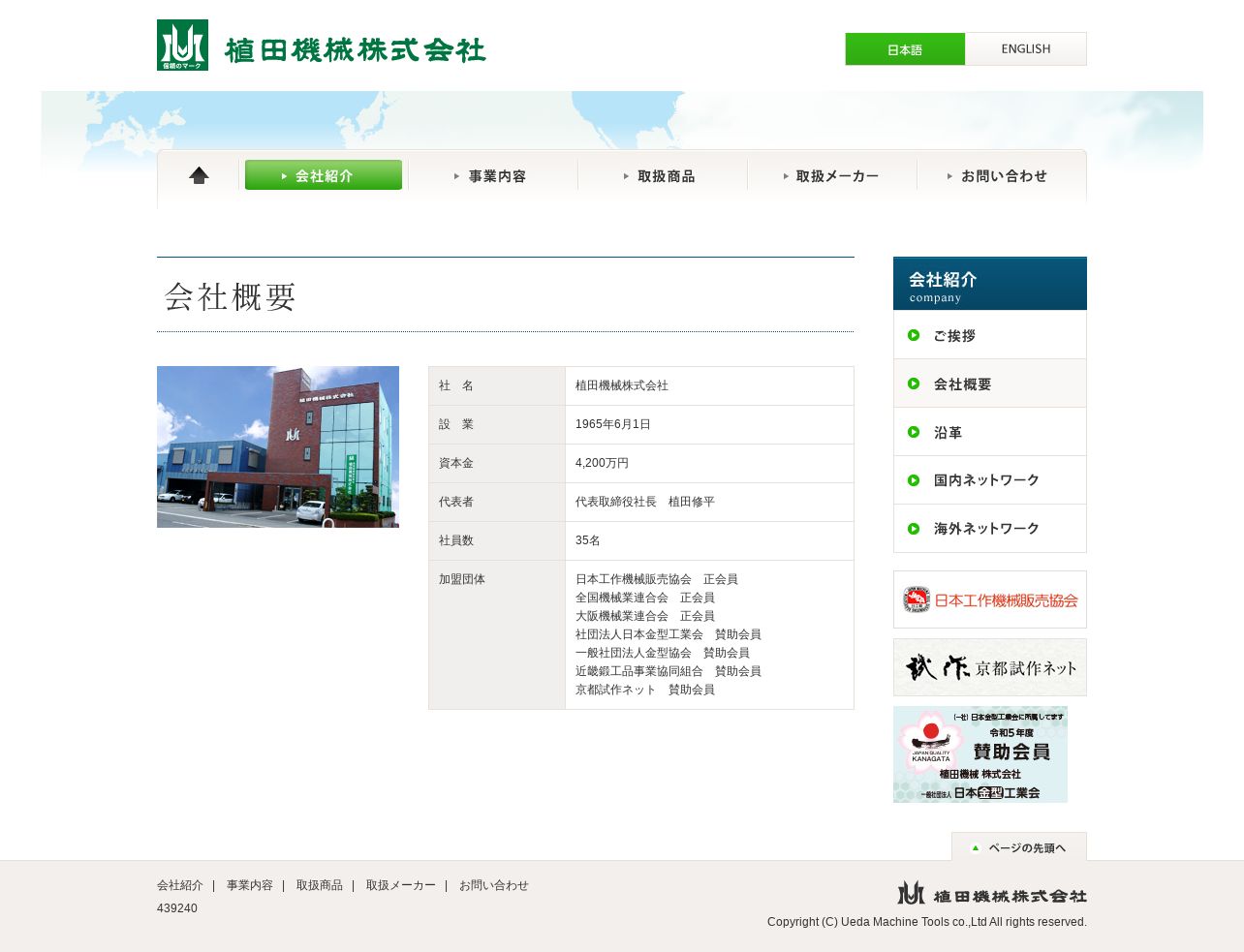Click the 会社紹介 company sidebar header
This screenshot has width=1244, height=952.
[x=990, y=284]
